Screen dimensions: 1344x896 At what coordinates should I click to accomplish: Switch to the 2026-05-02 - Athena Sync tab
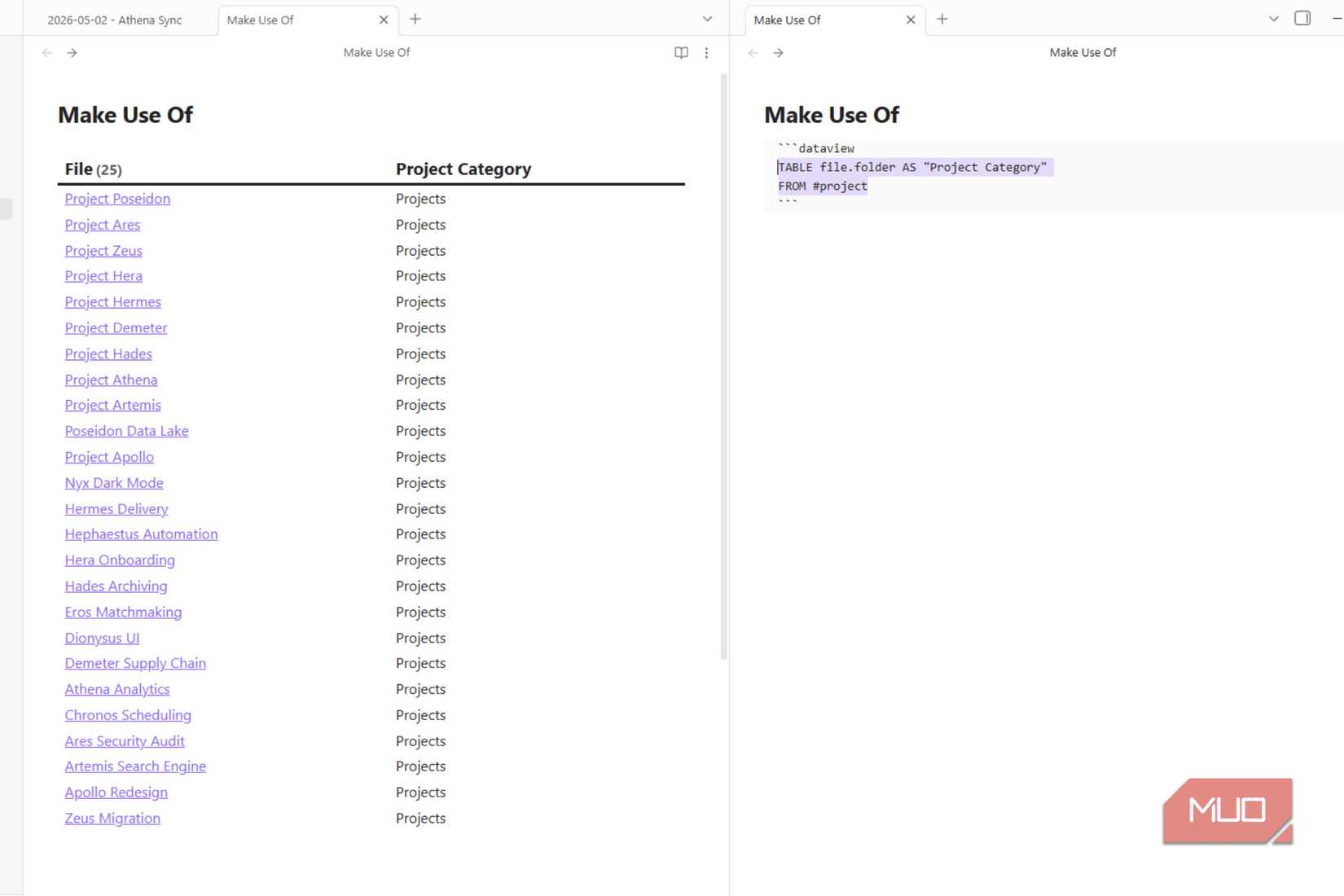[x=115, y=20]
